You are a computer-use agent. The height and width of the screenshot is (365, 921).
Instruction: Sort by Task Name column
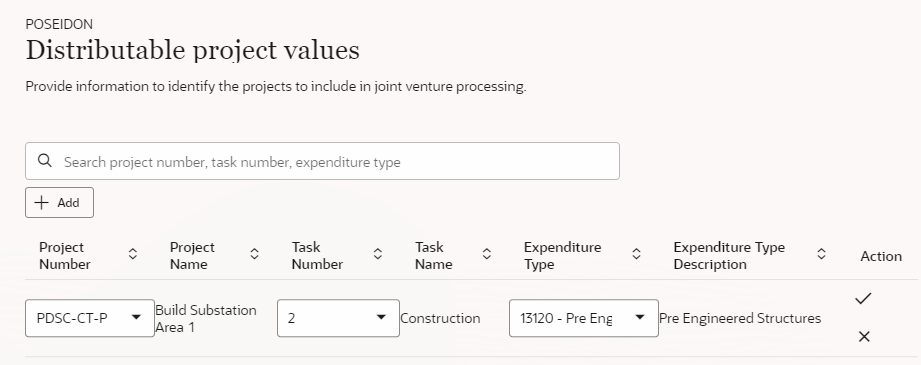pyautogui.click(x=486, y=254)
